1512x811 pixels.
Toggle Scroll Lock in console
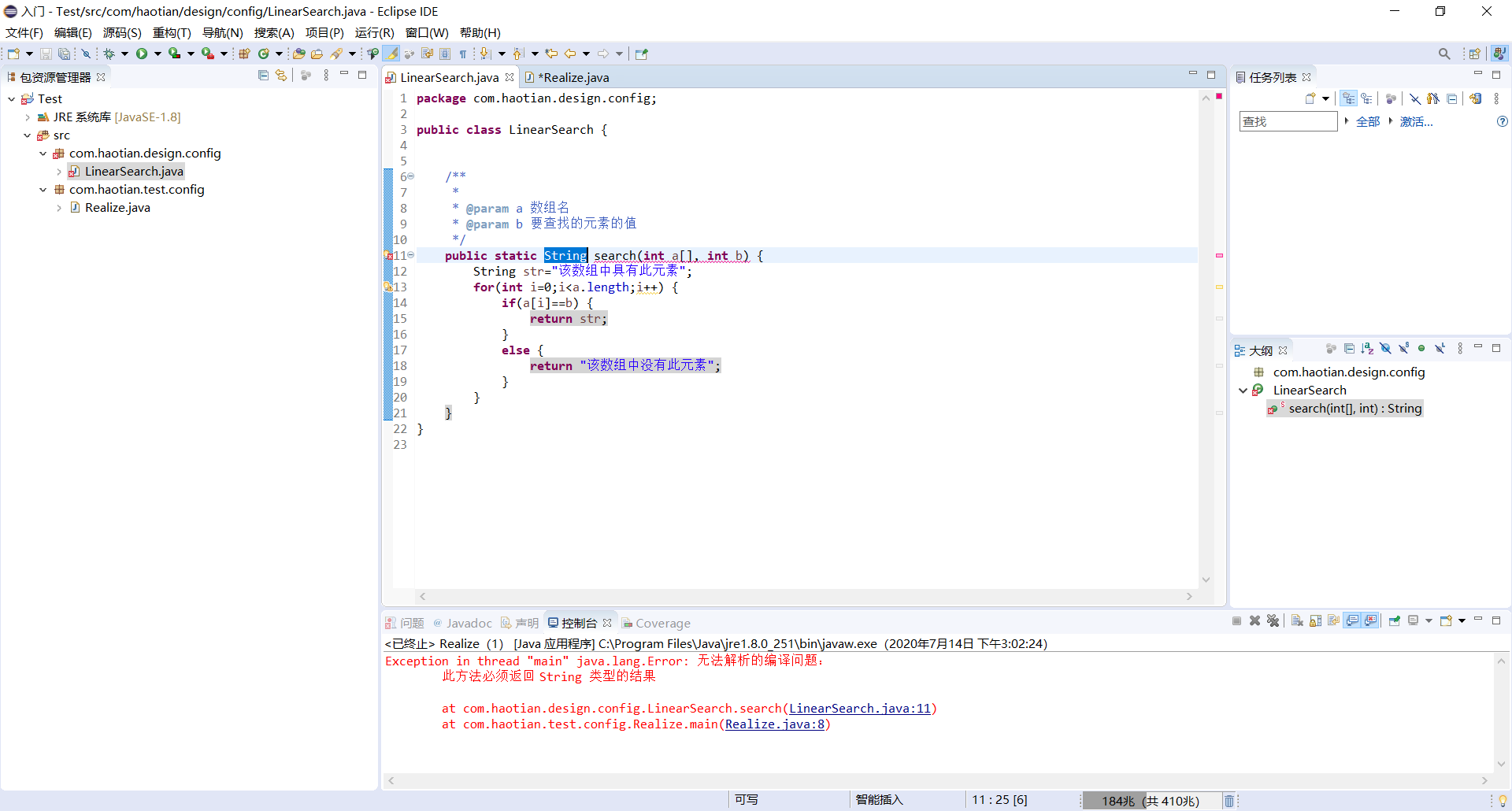pyautogui.click(x=1315, y=621)
